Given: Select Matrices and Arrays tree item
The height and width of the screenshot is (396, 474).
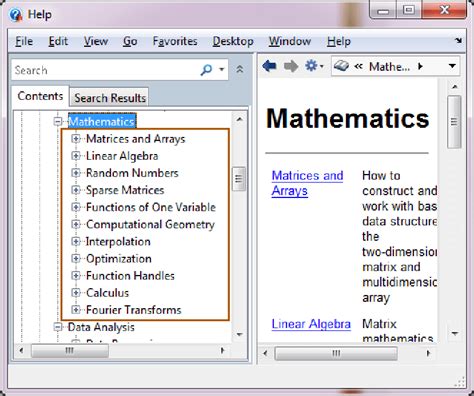Looking at the screenshot, I should tap(136, 139).
